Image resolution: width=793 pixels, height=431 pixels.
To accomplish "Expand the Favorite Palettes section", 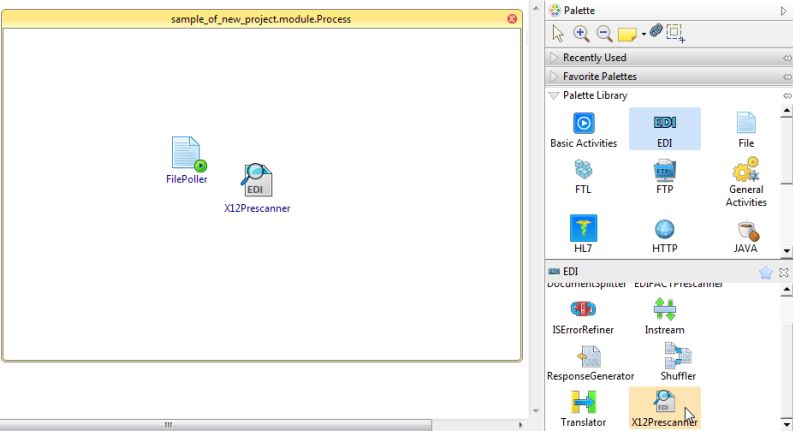I will point(554,76).
